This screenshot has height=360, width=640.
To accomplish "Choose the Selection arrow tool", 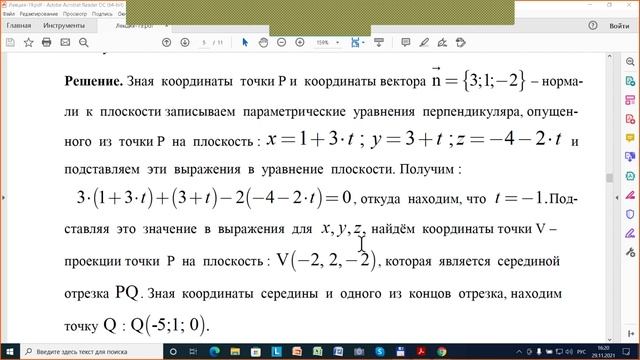I will point(245,42).
